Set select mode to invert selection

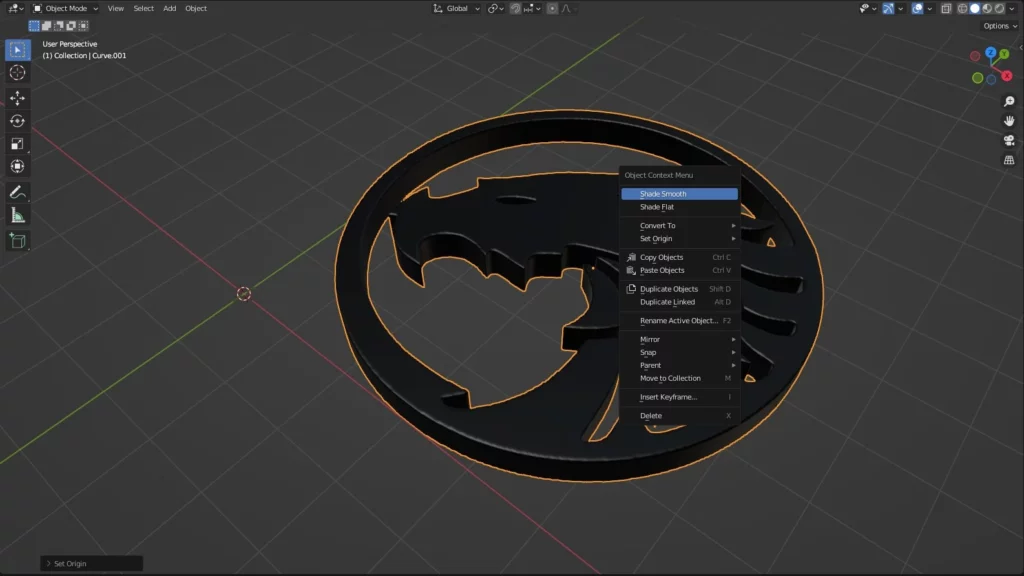(x=71, y=25)
